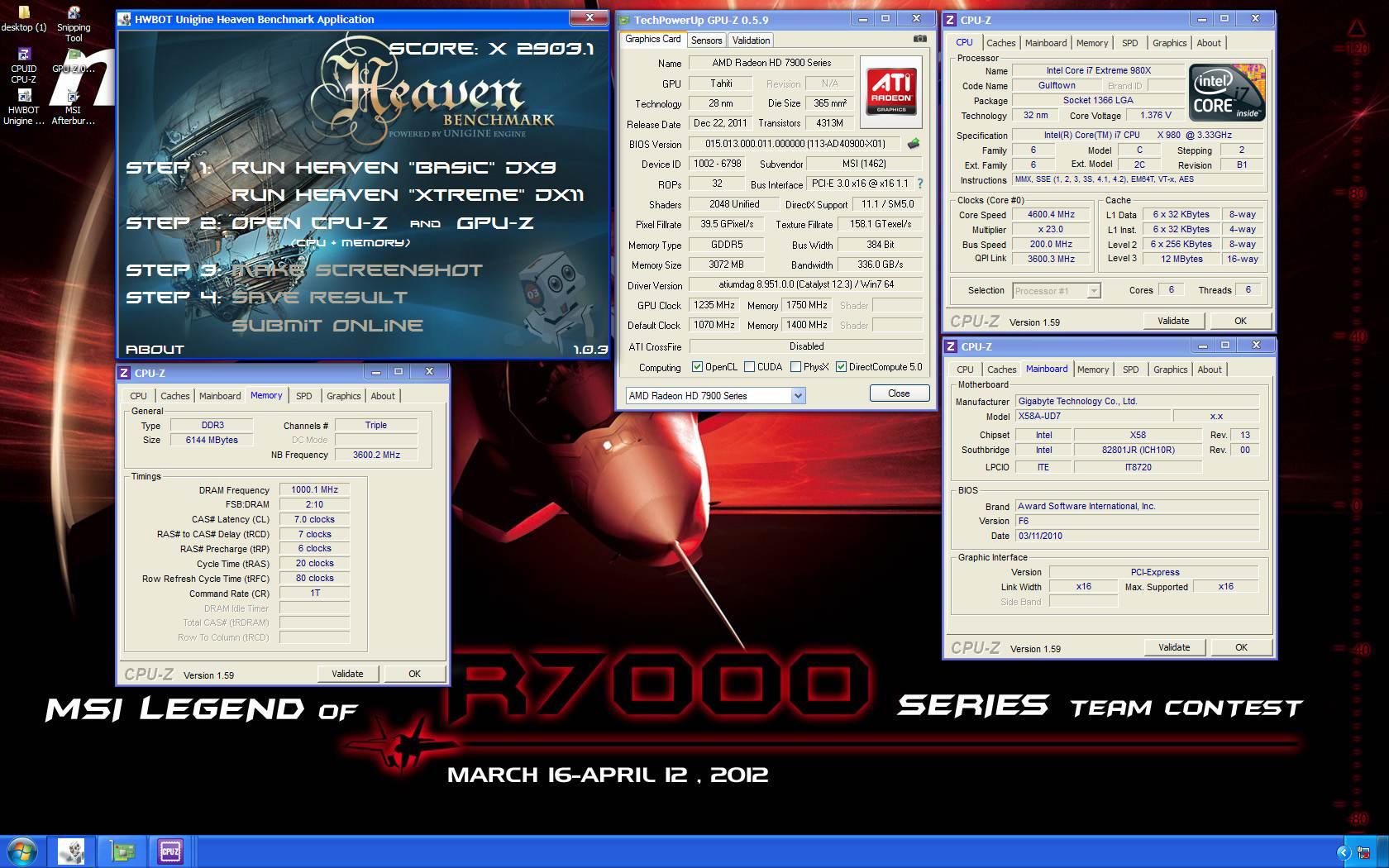Switch to HWBOT Heaven robot icon in taskbar

pyautogui.click(x=71, y=851)
